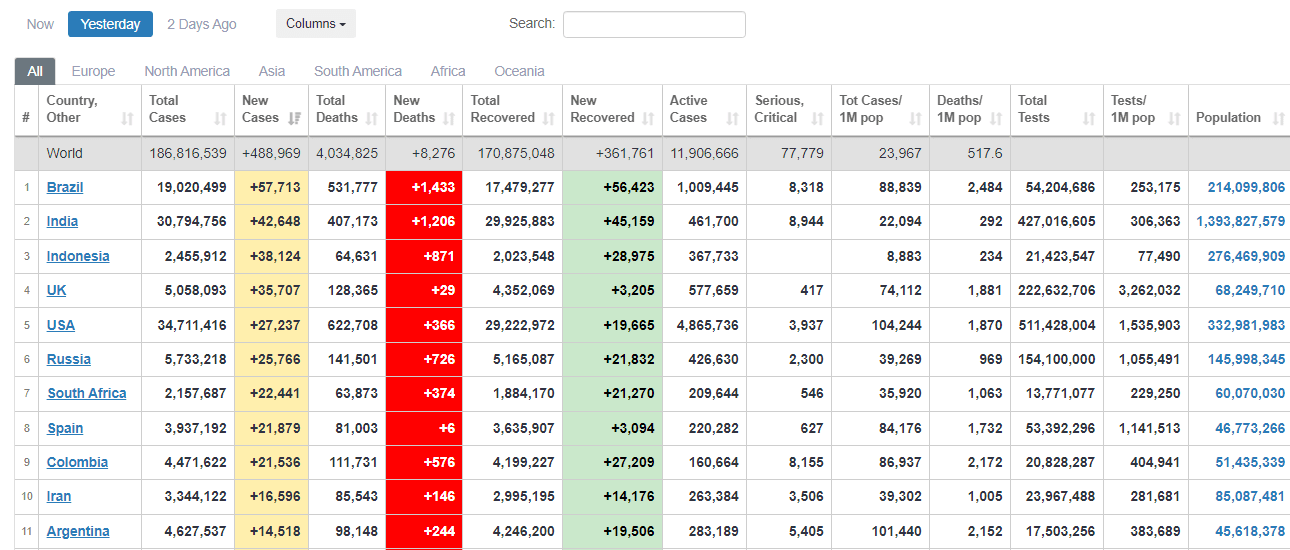Click sort icon in New Cases header

(x=294, y=119)
